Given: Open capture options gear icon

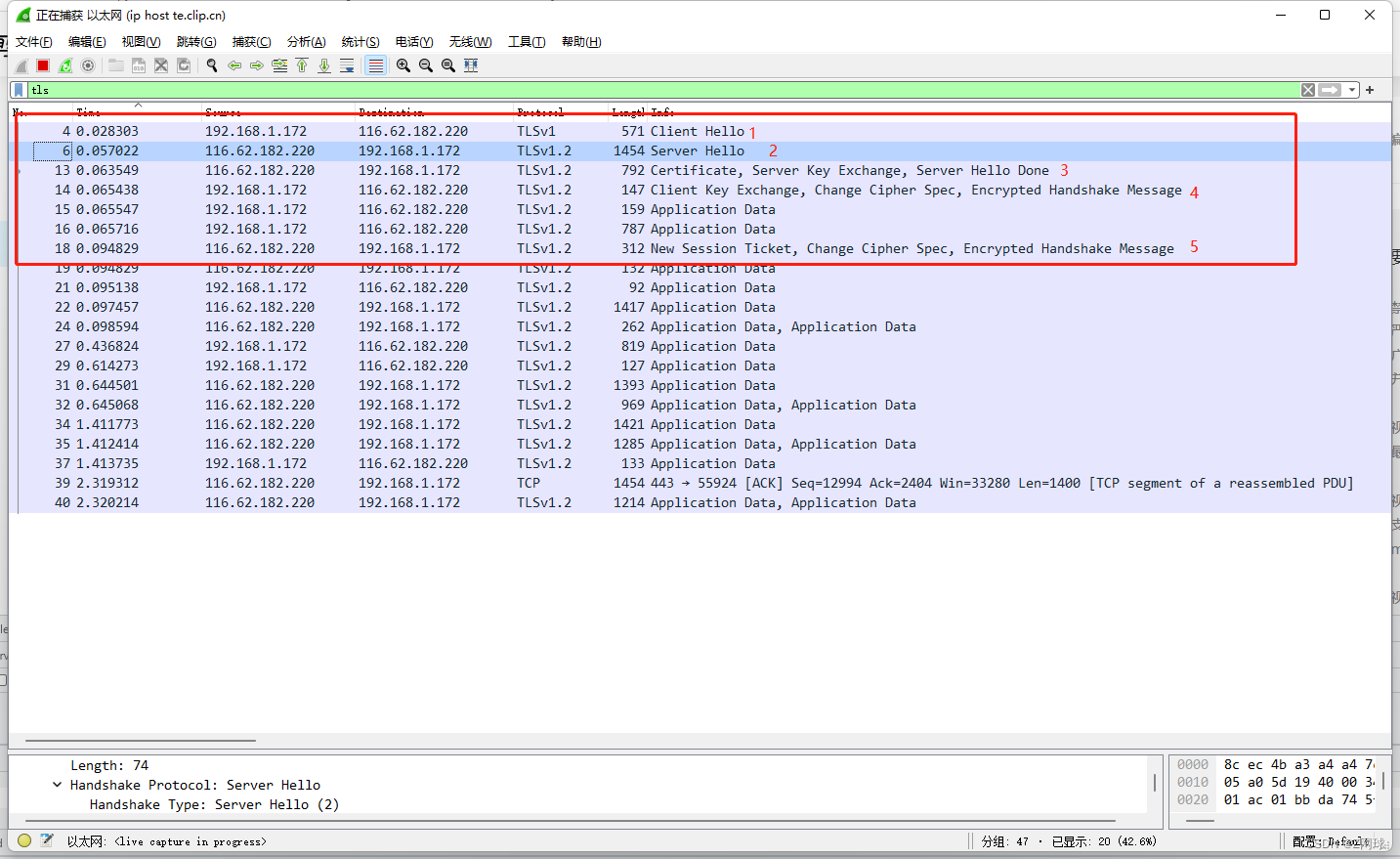Looking at the screenshot, I should click(x=88, y=65).
